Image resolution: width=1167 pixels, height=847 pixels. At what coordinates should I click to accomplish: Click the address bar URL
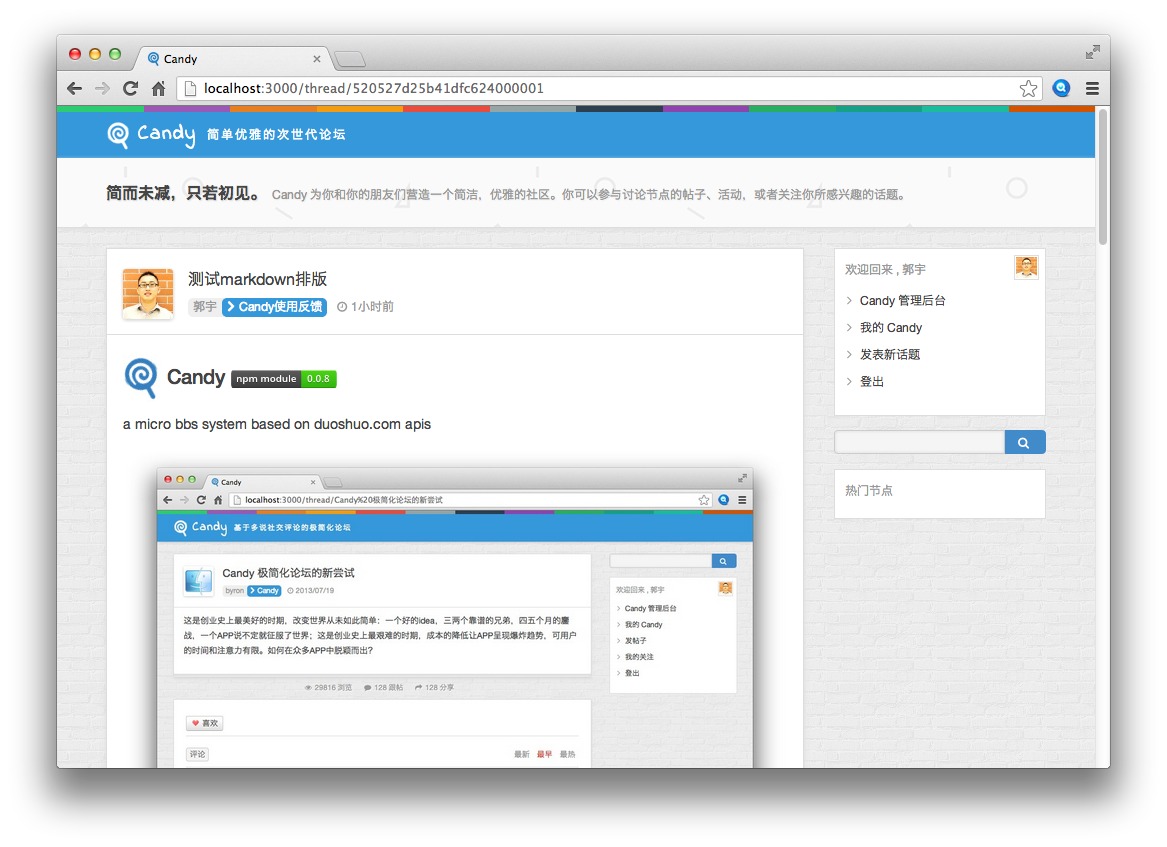point(374,89)
